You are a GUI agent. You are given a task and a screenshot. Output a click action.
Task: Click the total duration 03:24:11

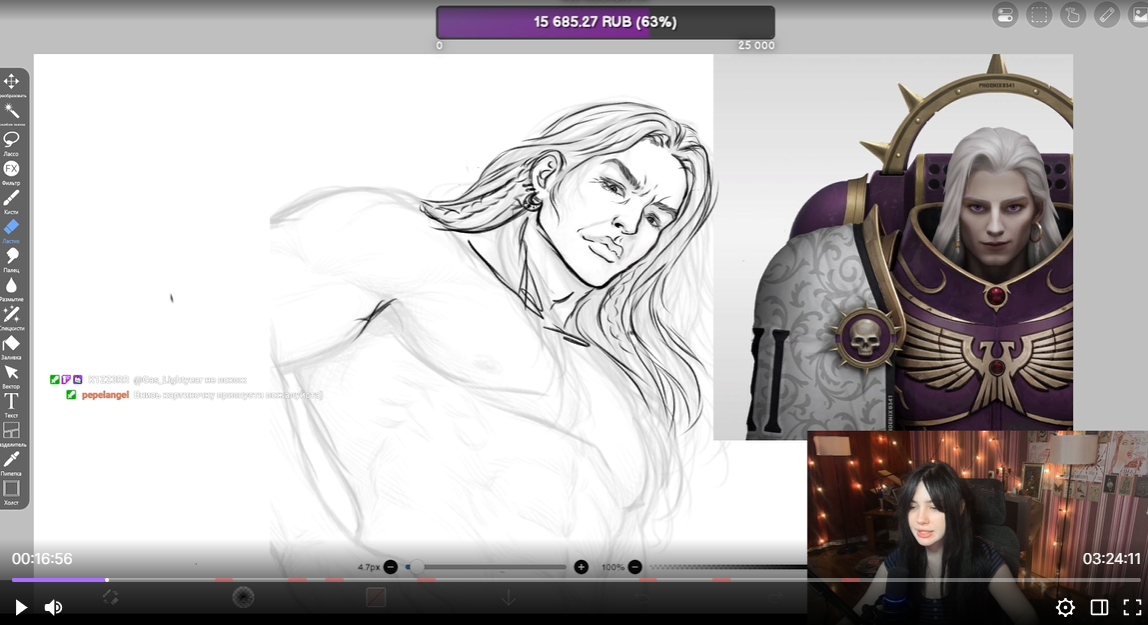click(1111, 559)
